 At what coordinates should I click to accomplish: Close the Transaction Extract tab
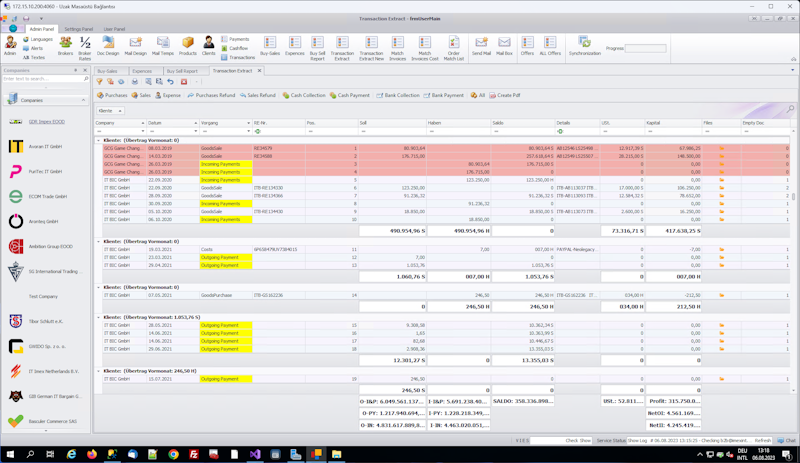(259, 70)
